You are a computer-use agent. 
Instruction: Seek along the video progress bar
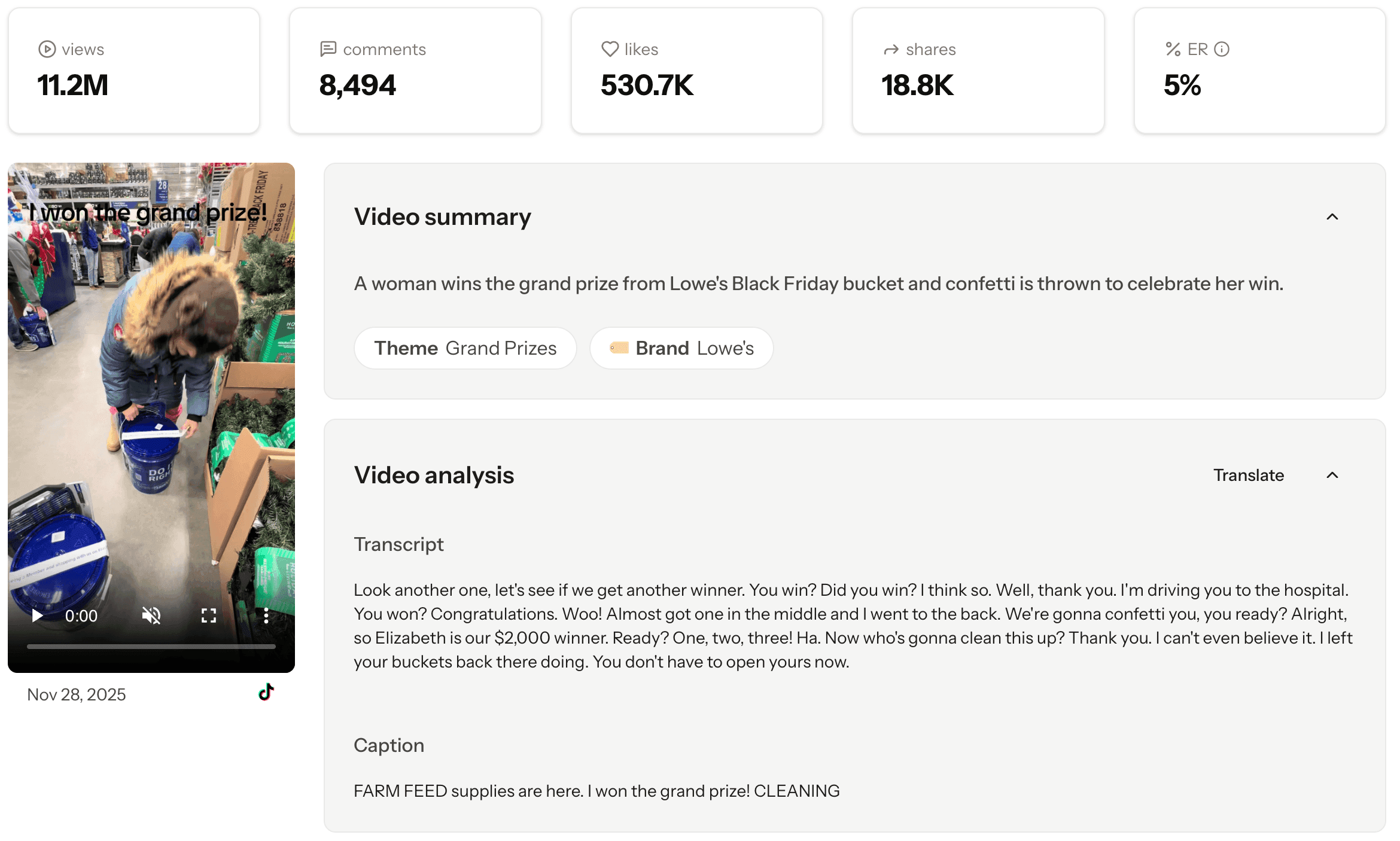tap(151, 647)
